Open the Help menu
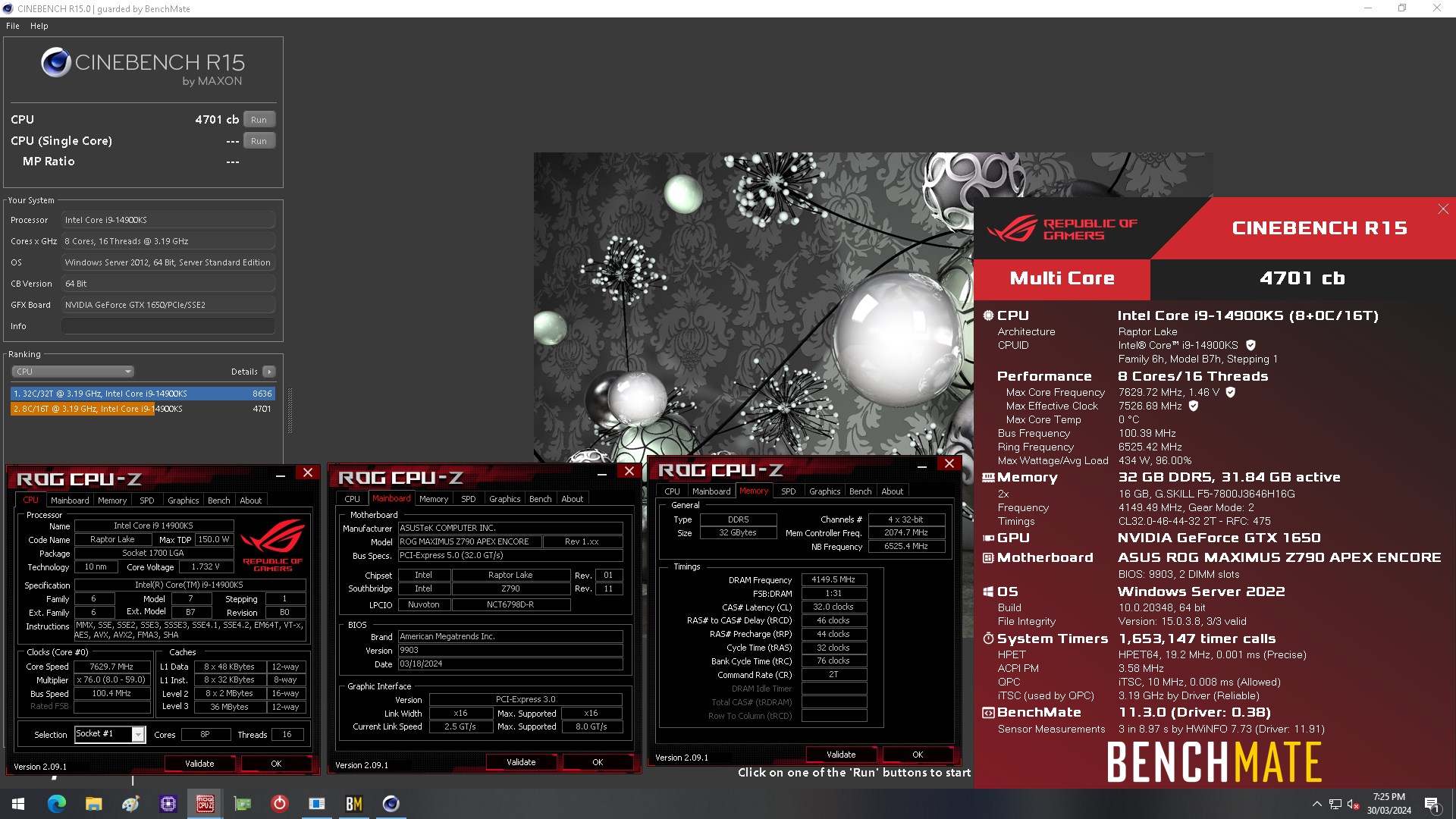The height and width of the screenshot is (819, 1456). coord(39,26)
